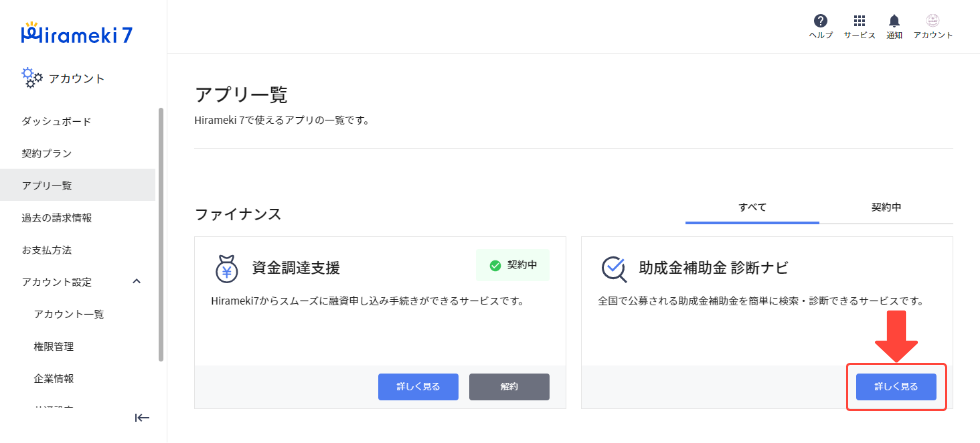Click the gear icon beside アカウント

[x=32, y=76]
